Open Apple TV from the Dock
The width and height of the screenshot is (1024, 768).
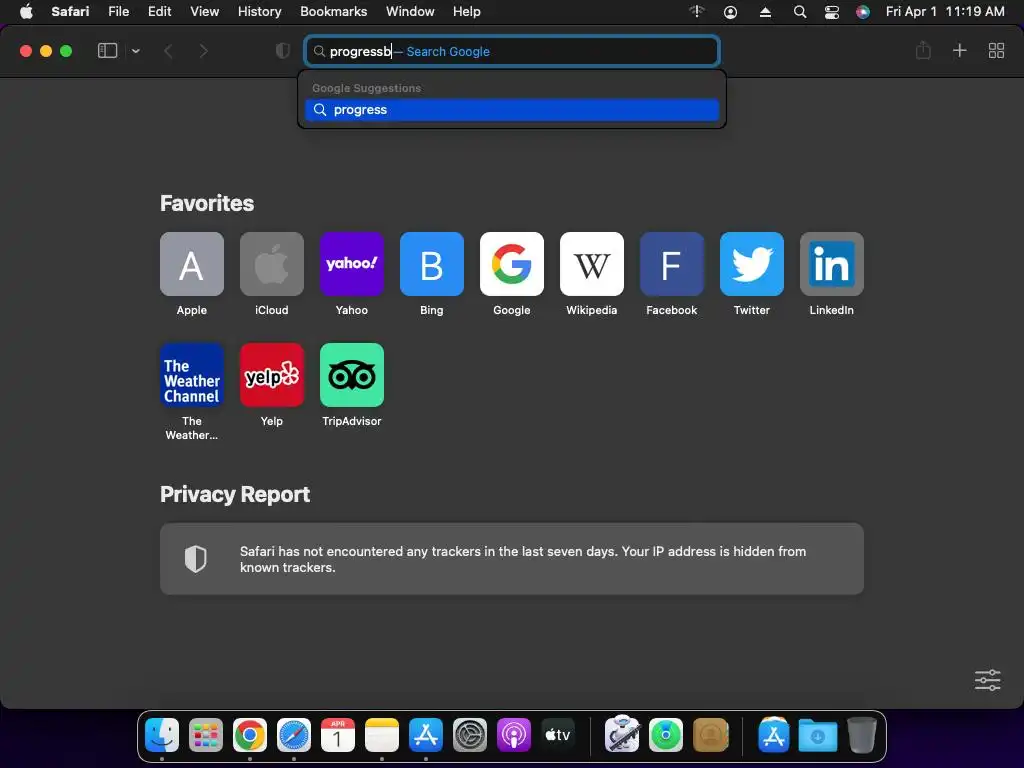click(558, 735)
